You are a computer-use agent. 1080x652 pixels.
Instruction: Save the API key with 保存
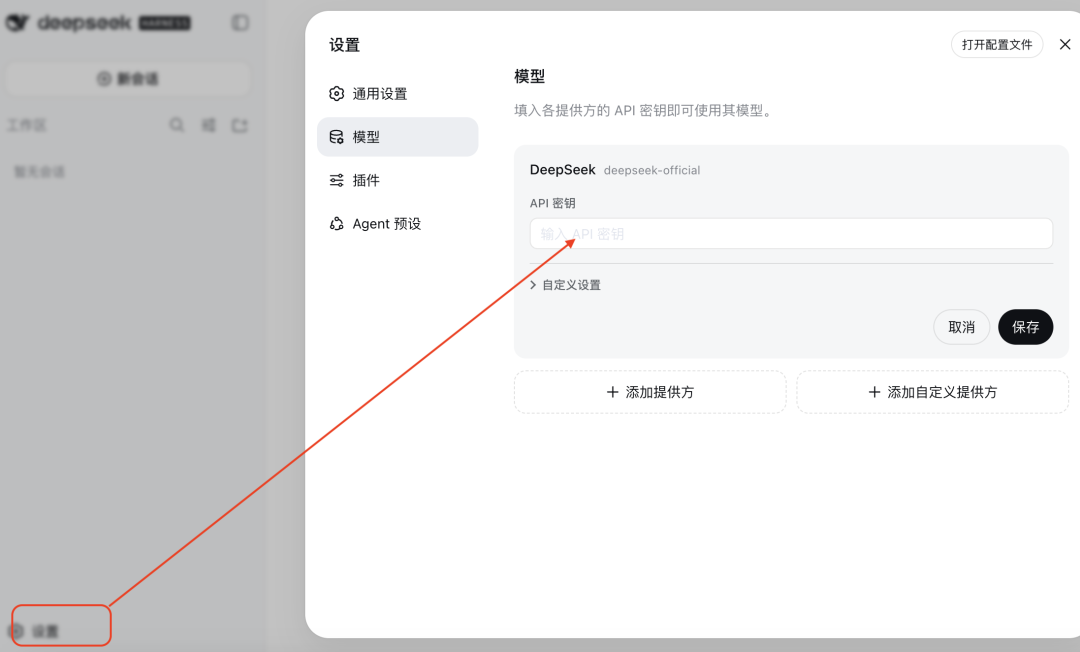pos(1025,327)
